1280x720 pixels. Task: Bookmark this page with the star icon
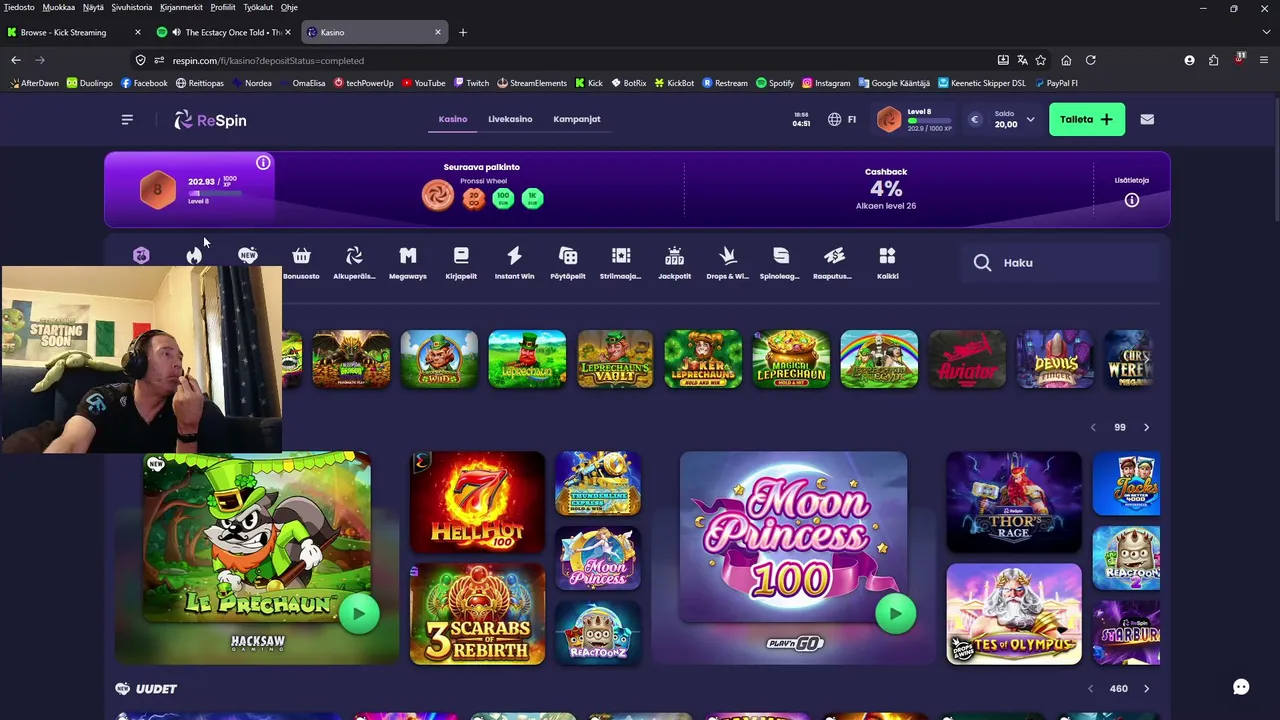pyautogui.click(x=1041, y=60)
